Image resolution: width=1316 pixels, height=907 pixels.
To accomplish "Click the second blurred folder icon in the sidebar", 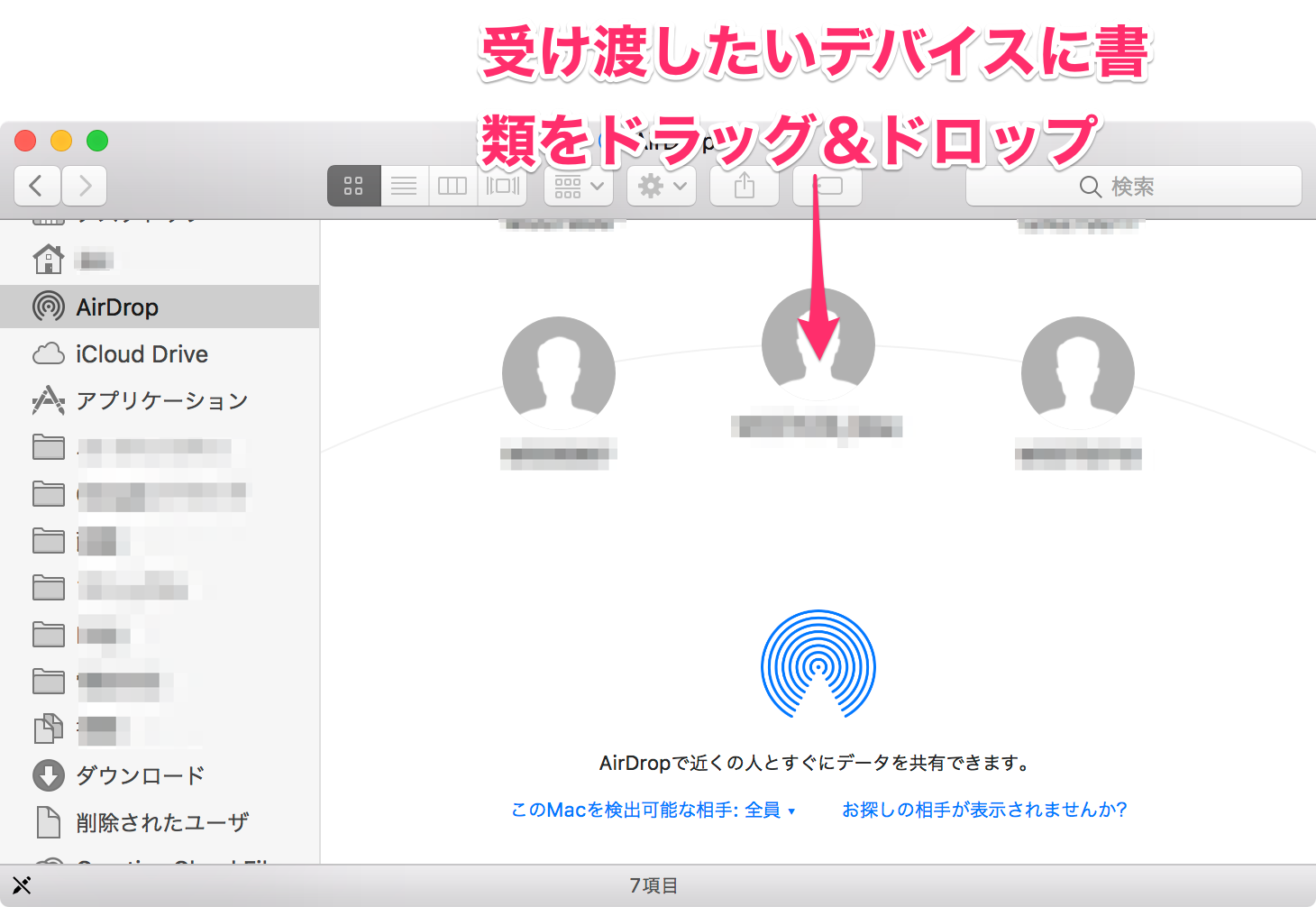I will [x=48, y=494].
